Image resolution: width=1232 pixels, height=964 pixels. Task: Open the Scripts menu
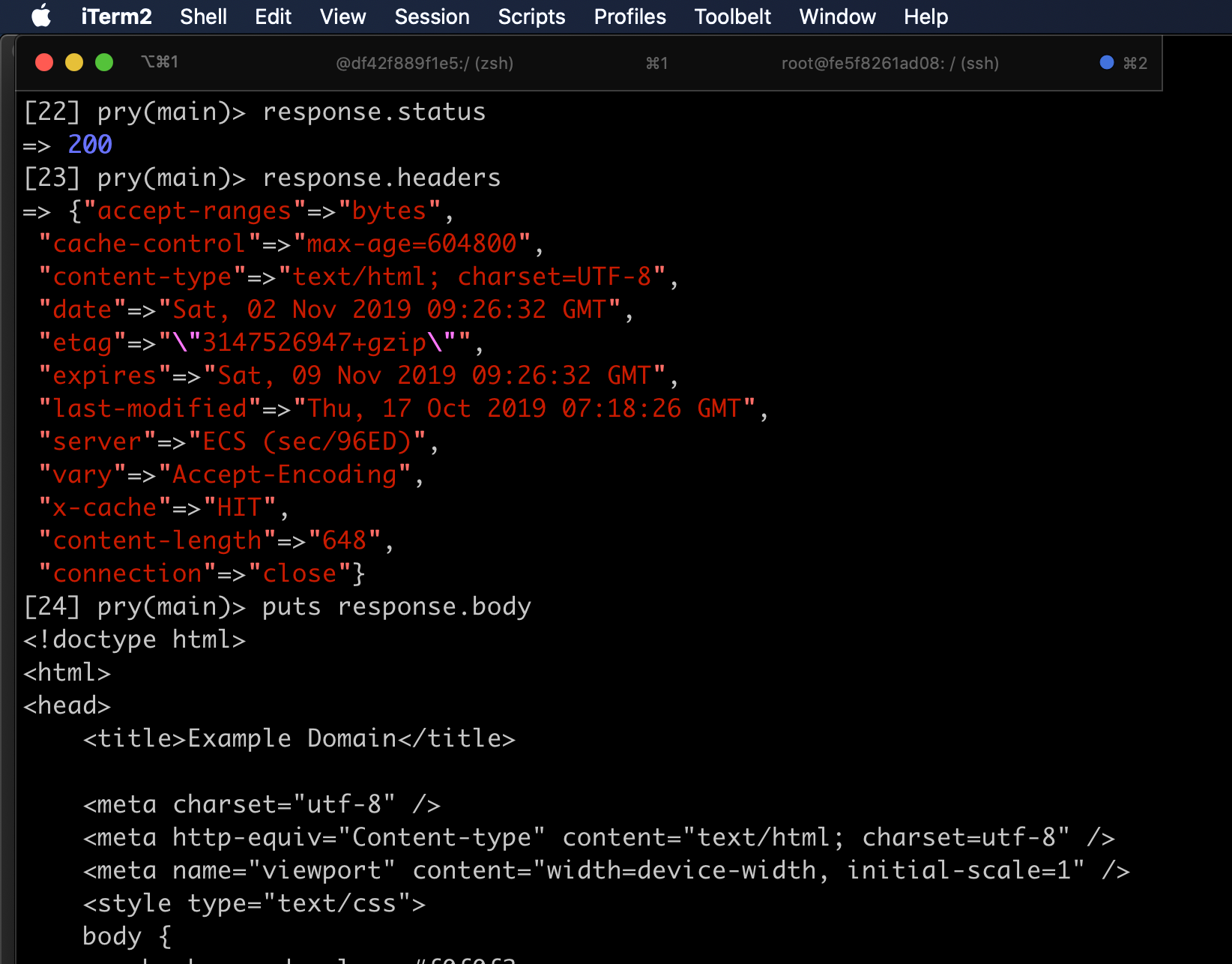point(531,16)
